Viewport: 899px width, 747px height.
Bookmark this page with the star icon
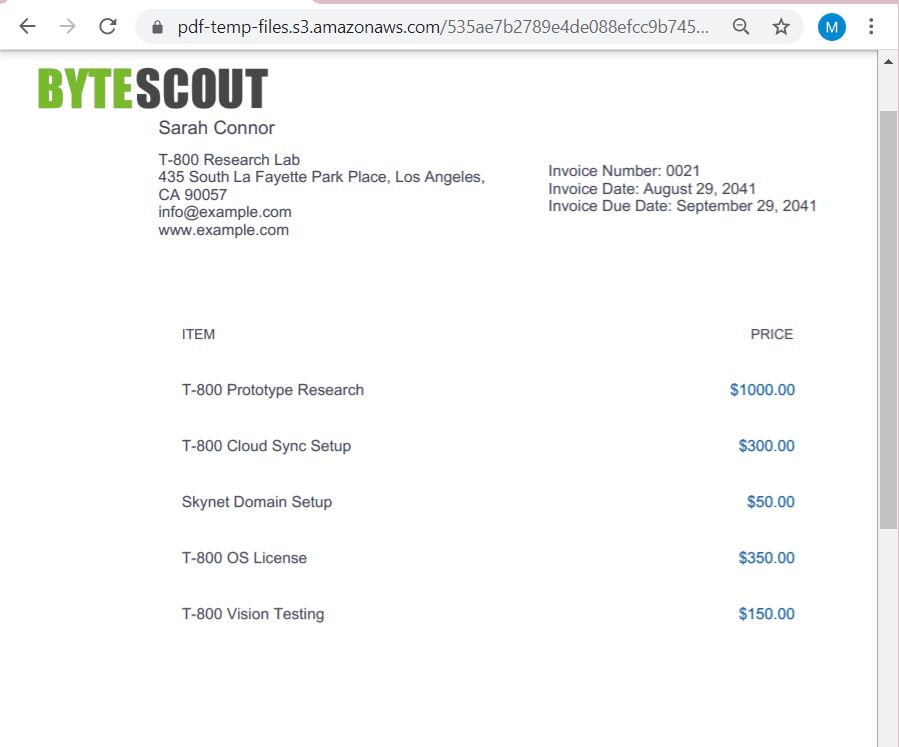click(780, 28)
